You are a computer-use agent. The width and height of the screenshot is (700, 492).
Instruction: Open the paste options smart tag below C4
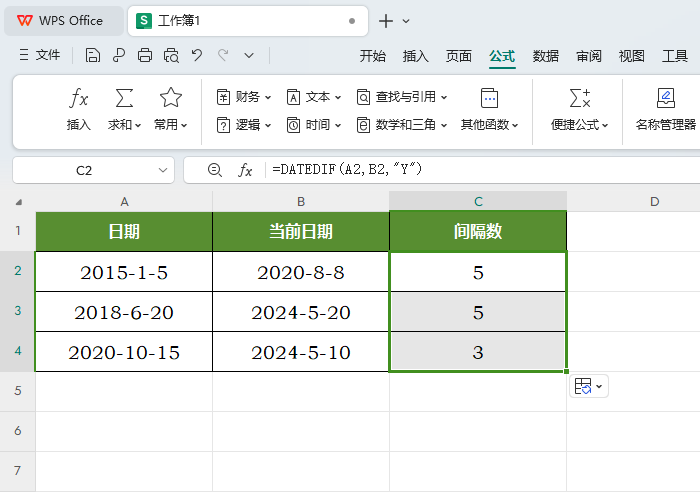tap(588, 386)
